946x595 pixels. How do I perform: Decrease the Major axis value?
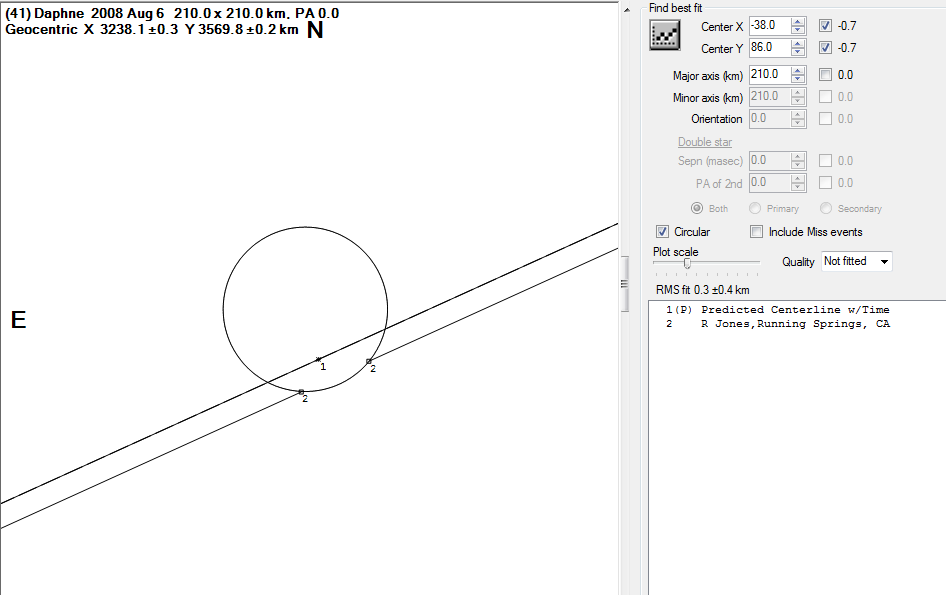(798, 78)
